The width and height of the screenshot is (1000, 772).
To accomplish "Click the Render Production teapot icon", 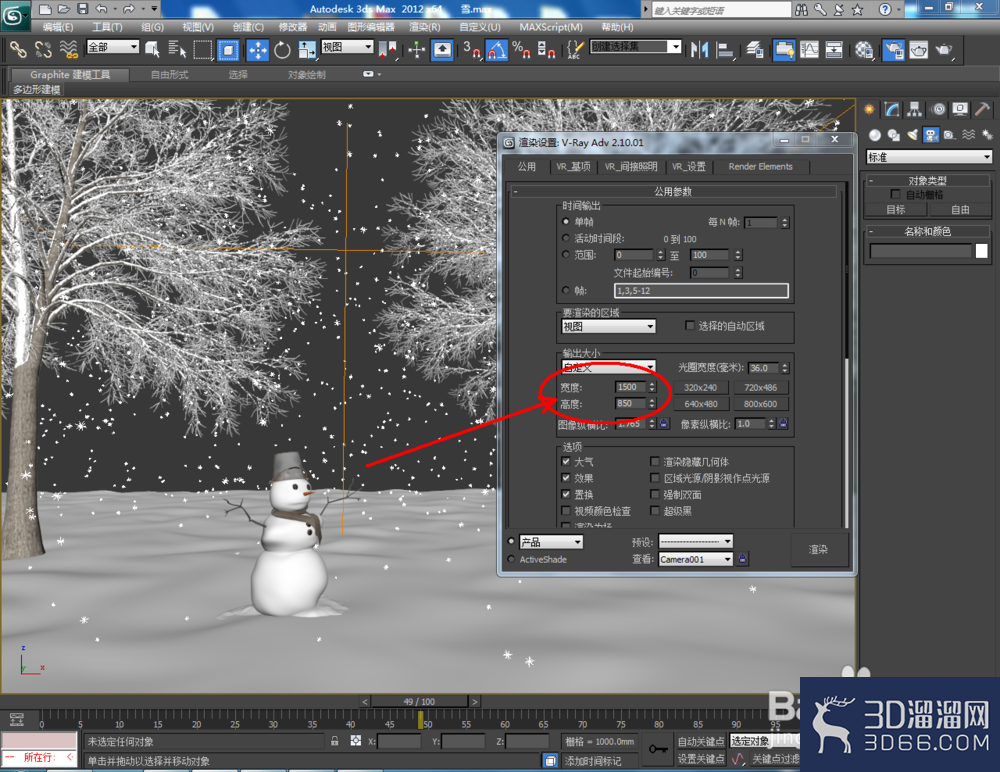I will [x=943, y=50].
